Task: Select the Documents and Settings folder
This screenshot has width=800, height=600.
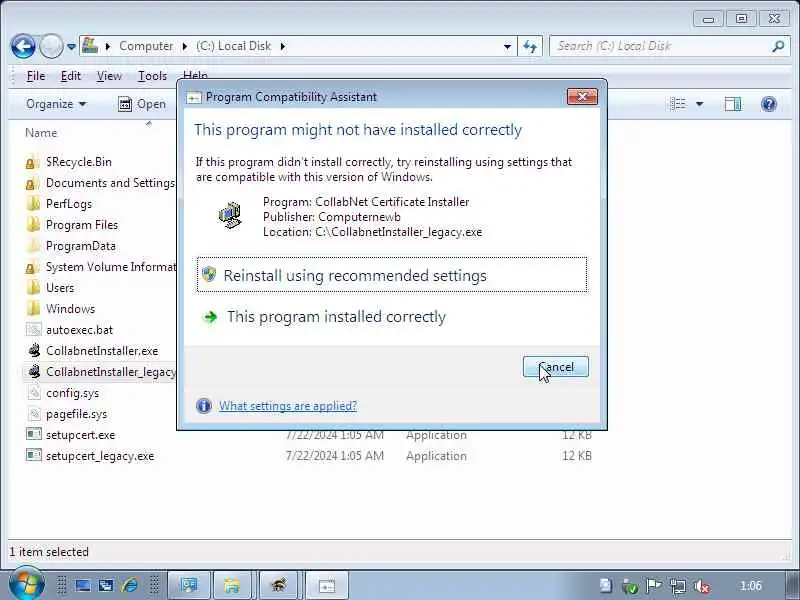Action: pyautogui.click(x=110, y=183)
